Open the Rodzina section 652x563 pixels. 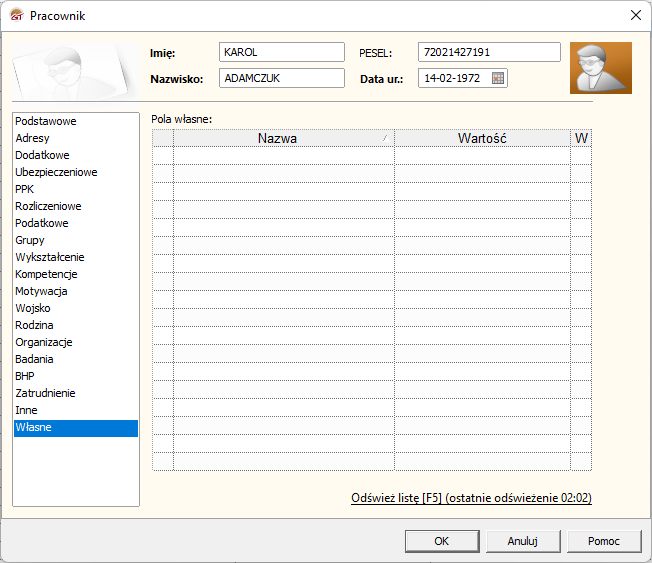pos(76,325)
